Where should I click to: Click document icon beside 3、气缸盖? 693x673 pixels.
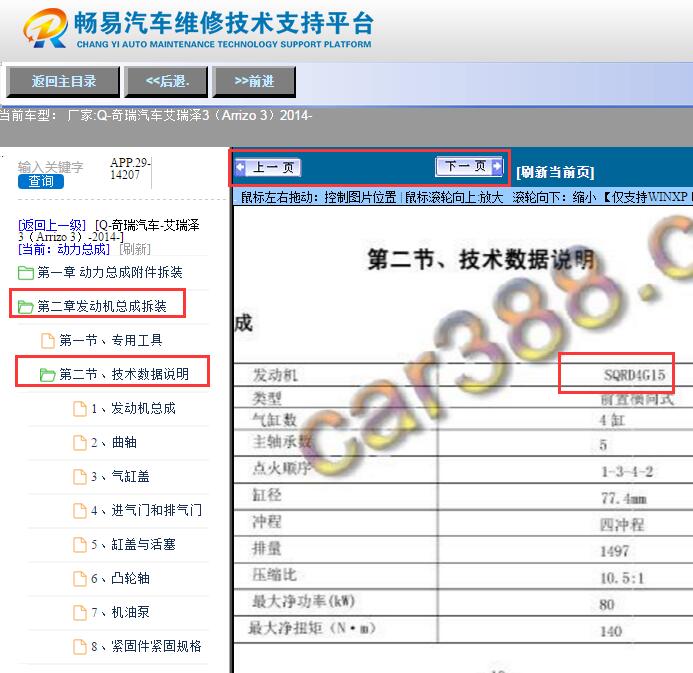coord(80,477)
